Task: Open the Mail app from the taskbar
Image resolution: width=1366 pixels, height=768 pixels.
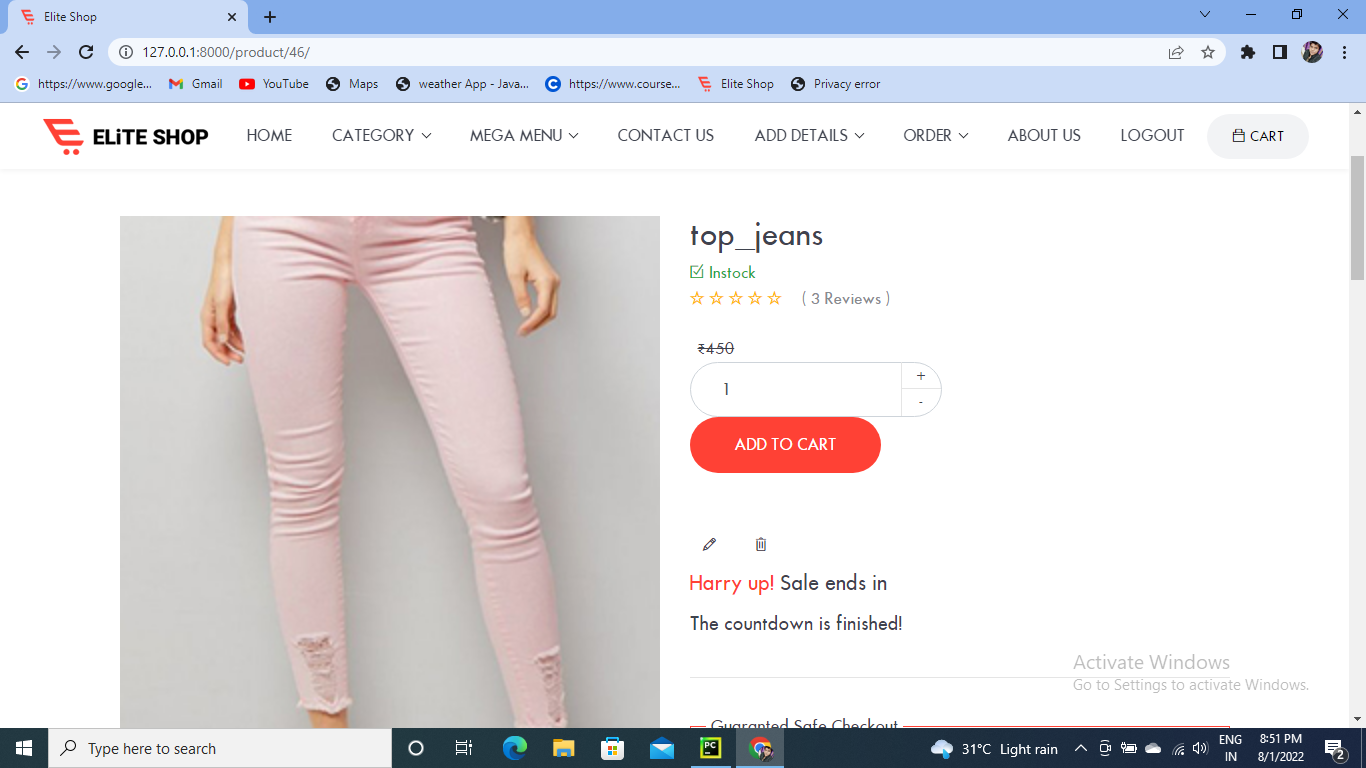Action: (661, 748)
